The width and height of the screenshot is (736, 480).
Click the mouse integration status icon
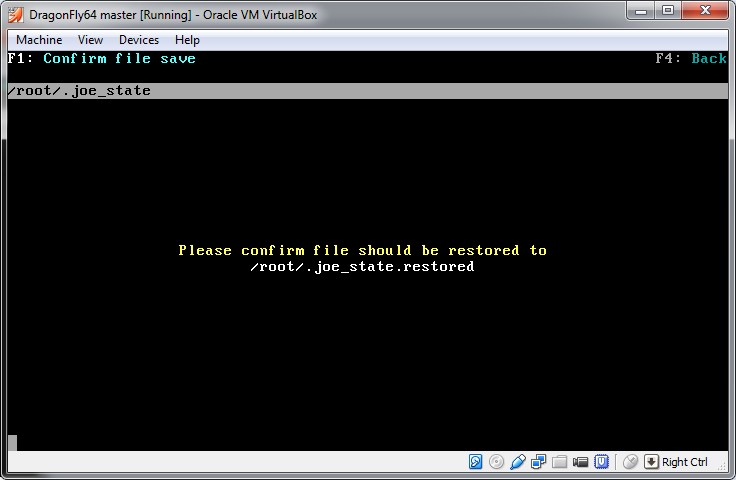click(630, 462)
